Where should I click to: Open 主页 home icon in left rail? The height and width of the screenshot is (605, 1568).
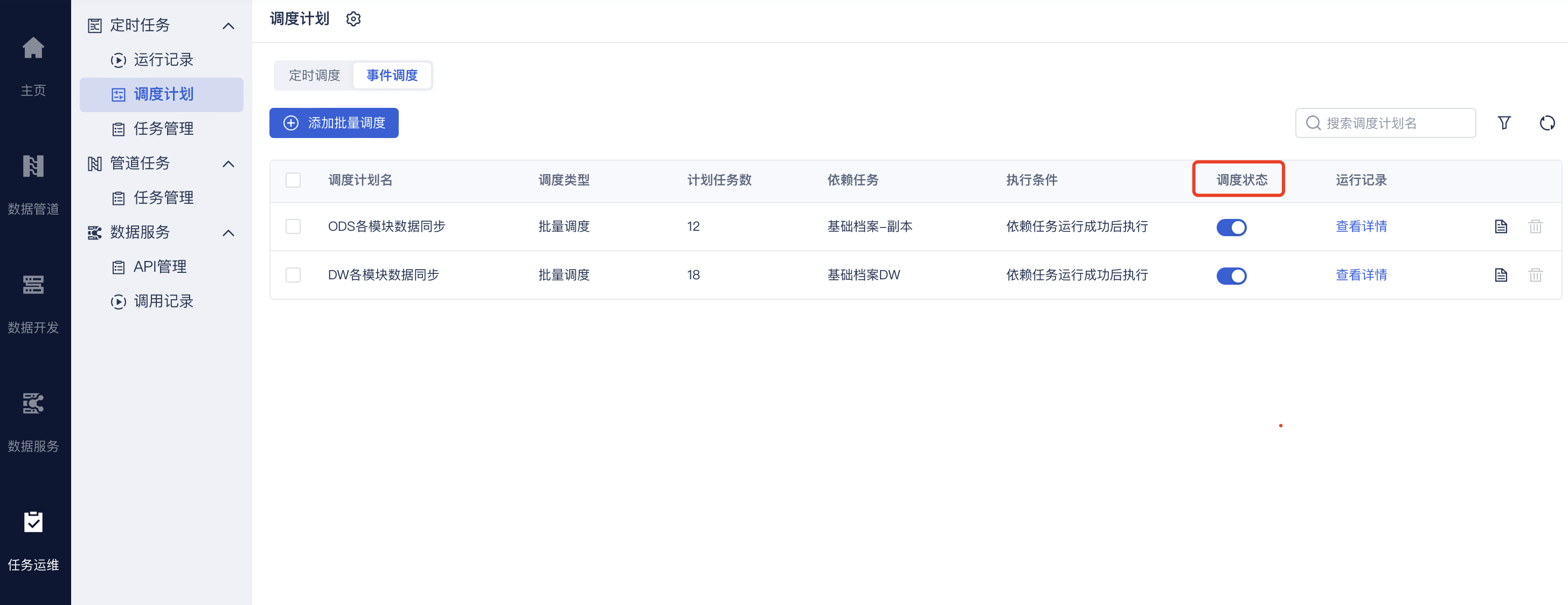[x=33, y=49]
